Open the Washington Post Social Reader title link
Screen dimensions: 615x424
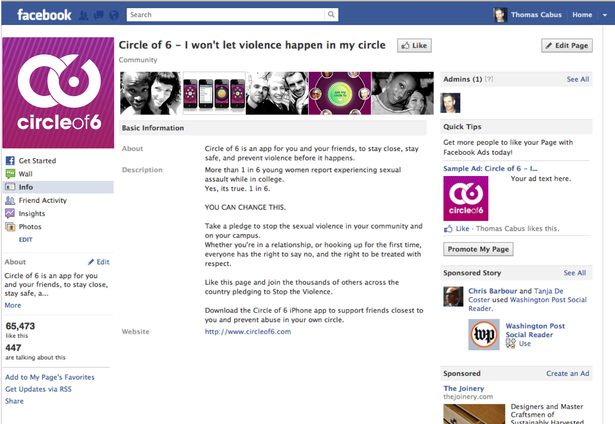pyautogui.click(x=535, y=330)
